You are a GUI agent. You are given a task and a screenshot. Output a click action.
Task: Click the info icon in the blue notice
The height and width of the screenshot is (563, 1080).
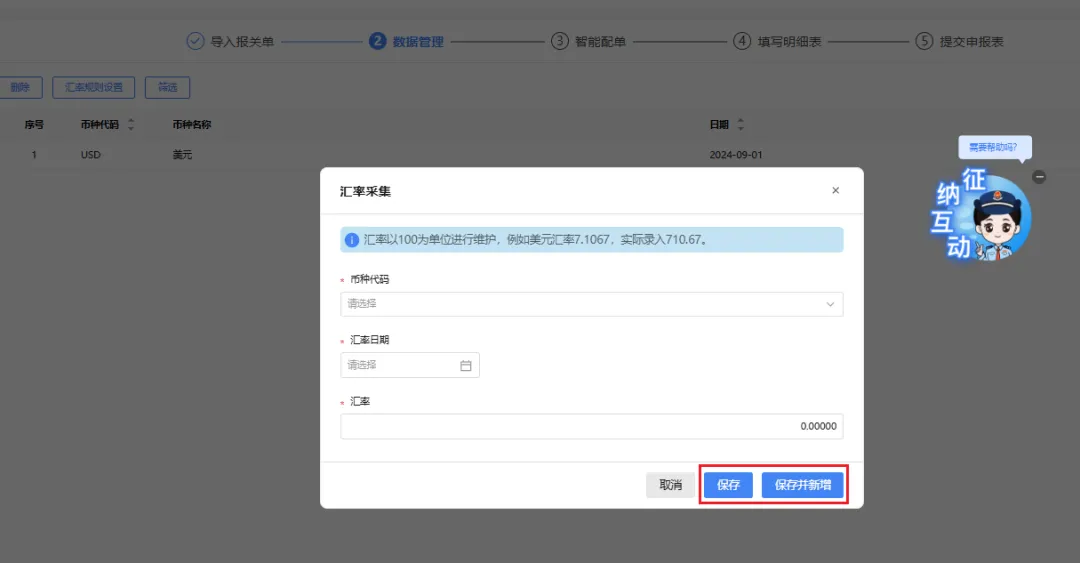(x=351, y=240)
